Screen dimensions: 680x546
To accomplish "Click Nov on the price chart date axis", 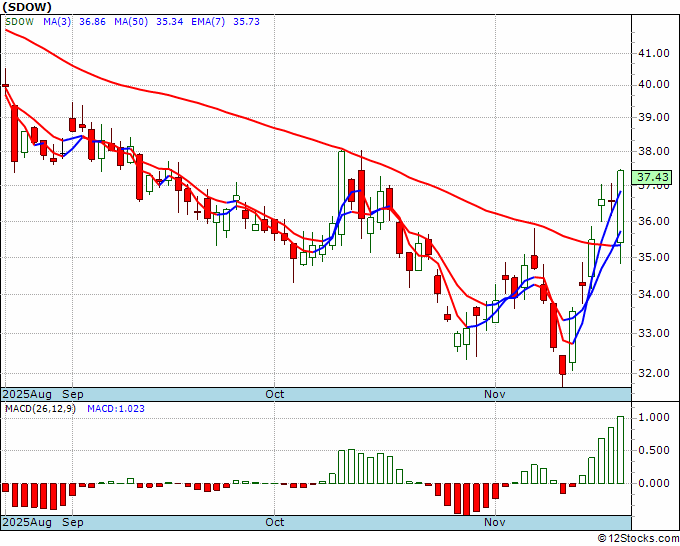I will [495, 394].
